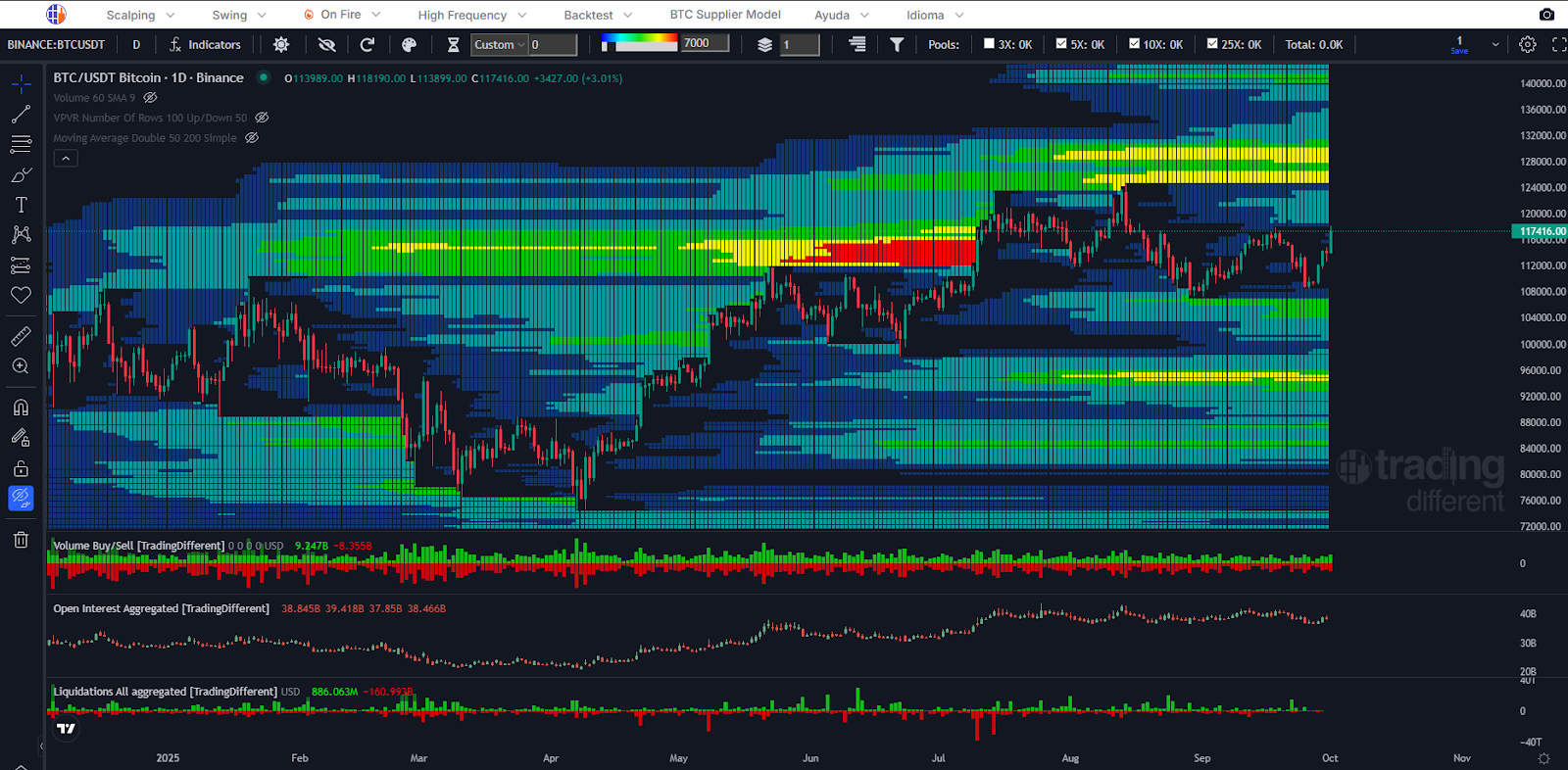Open the prediction and measurement tools
1568x770 pixels.
(21, 265)
